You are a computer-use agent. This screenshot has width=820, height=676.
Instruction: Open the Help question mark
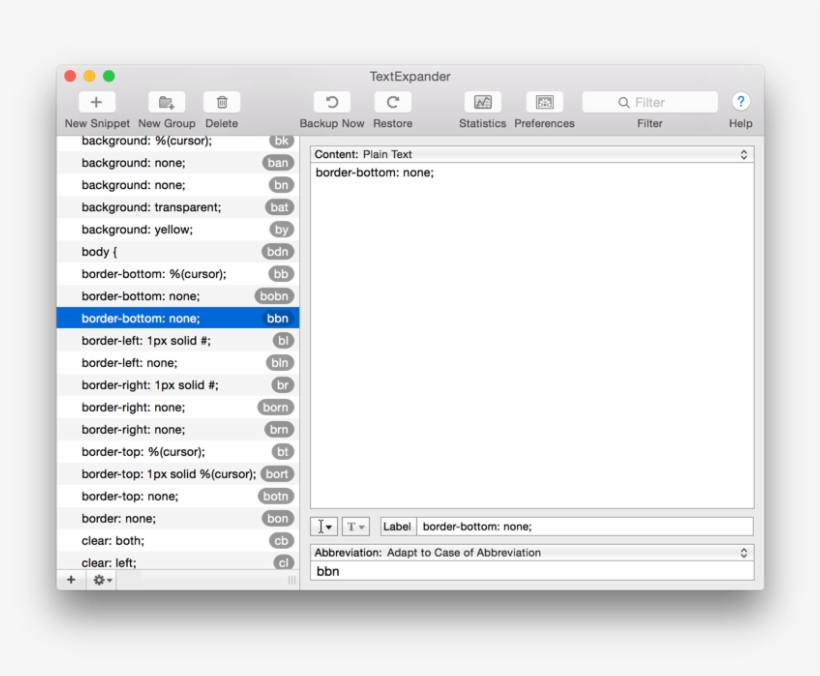[x=740, y=101]
